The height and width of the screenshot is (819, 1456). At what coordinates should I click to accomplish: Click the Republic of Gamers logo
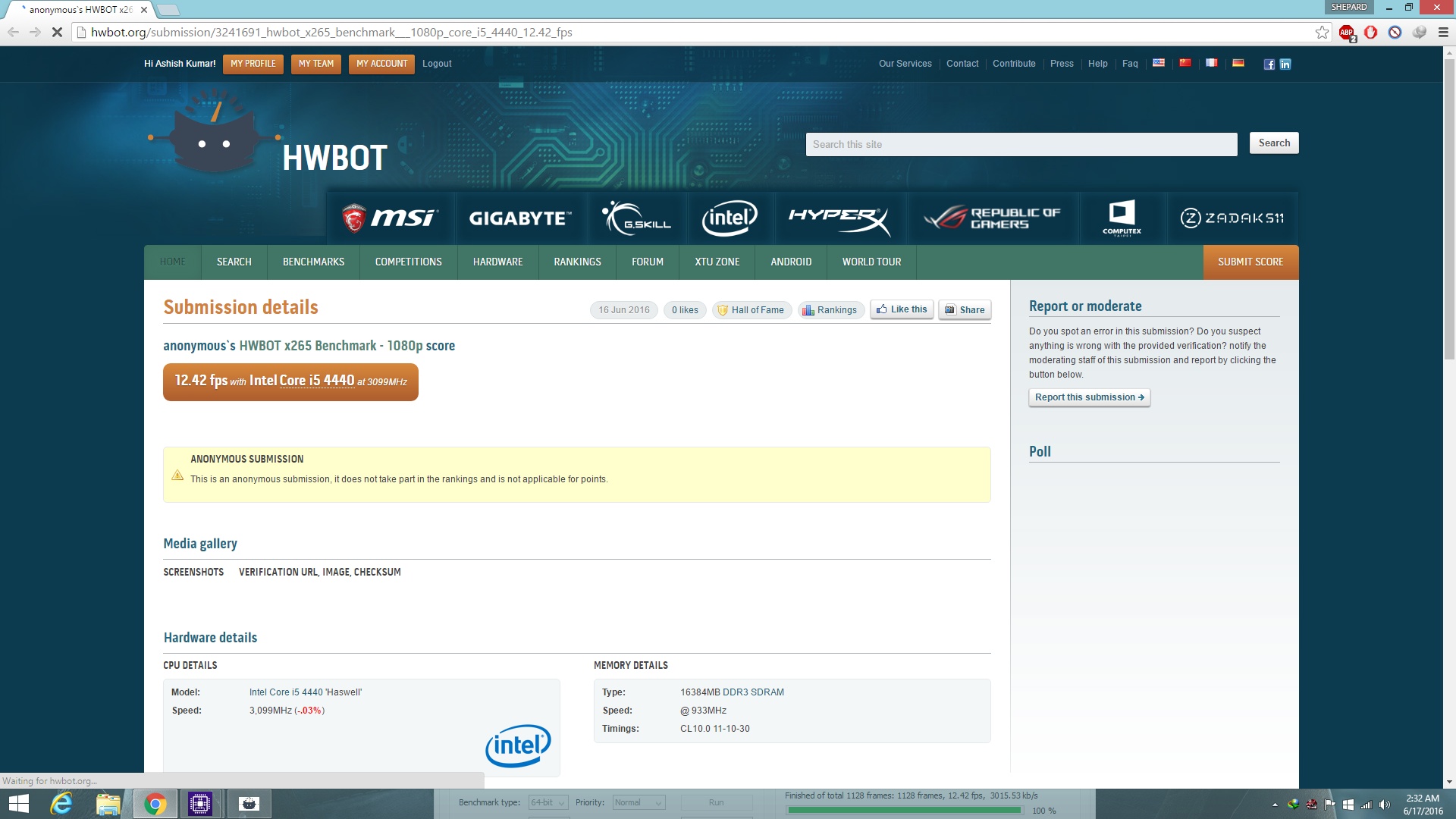[x=993, y=218]
